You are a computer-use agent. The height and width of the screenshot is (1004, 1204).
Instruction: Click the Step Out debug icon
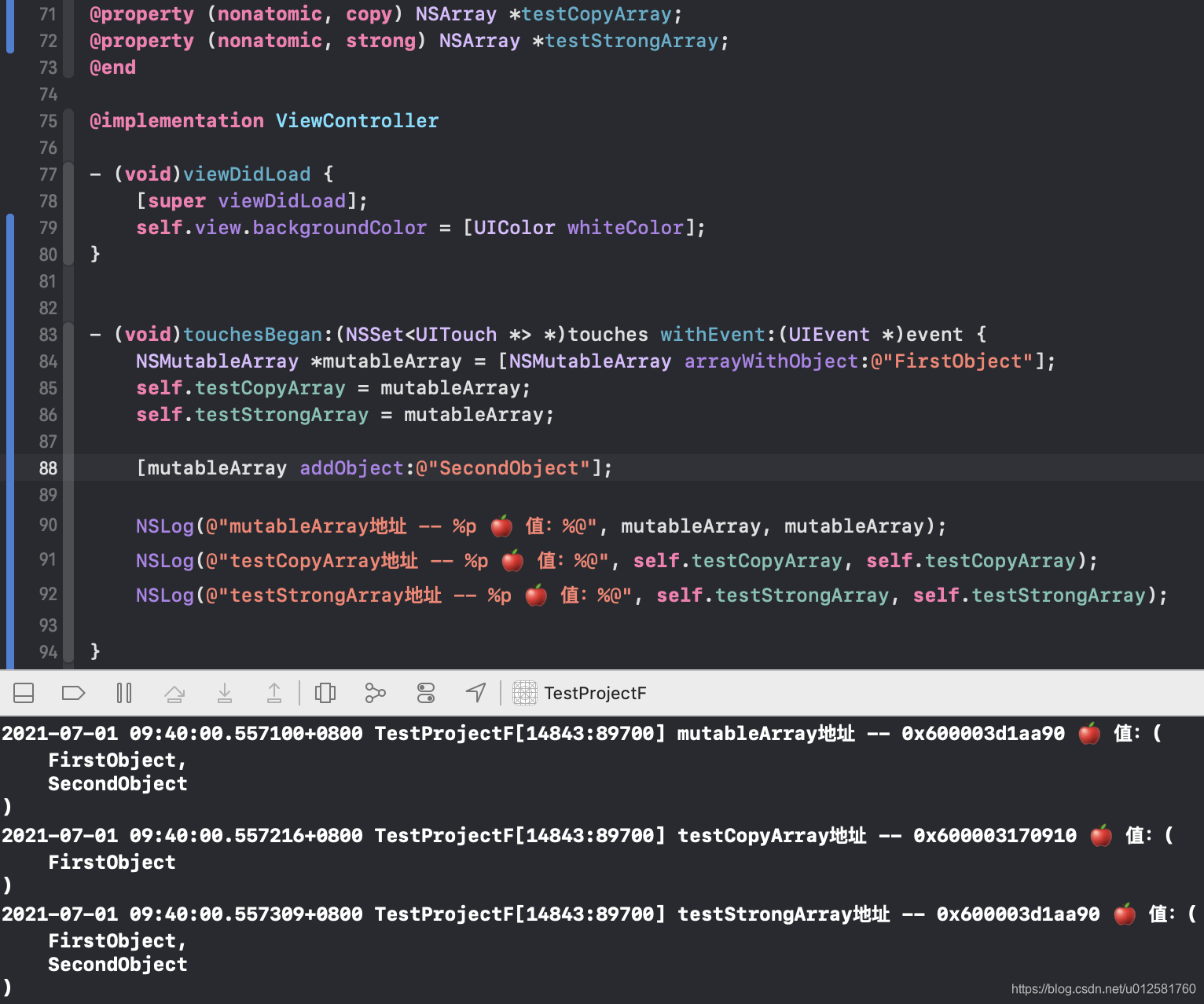click(274, 693)
